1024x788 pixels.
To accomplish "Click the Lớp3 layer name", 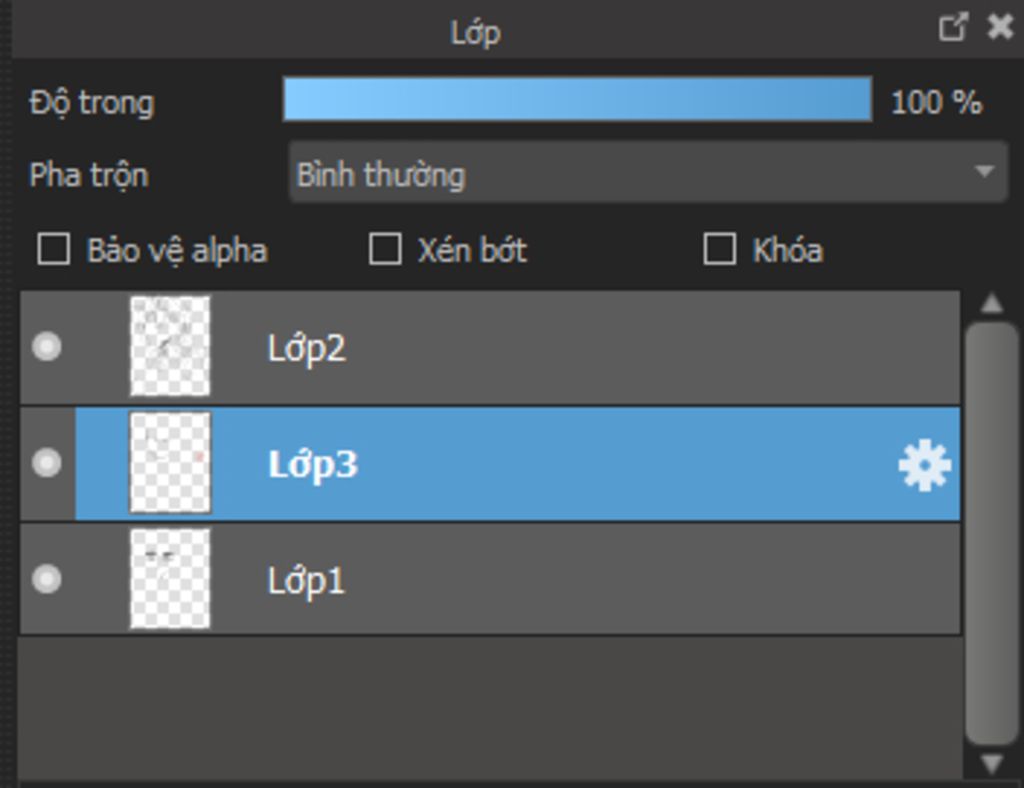I will (x=313, y=465).
